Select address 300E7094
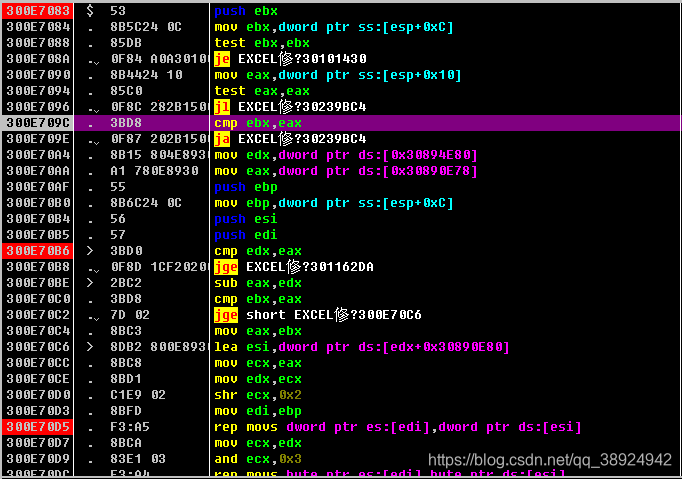Image resolution: width=682 pixels, height=479 pixels. coord(38,91)
